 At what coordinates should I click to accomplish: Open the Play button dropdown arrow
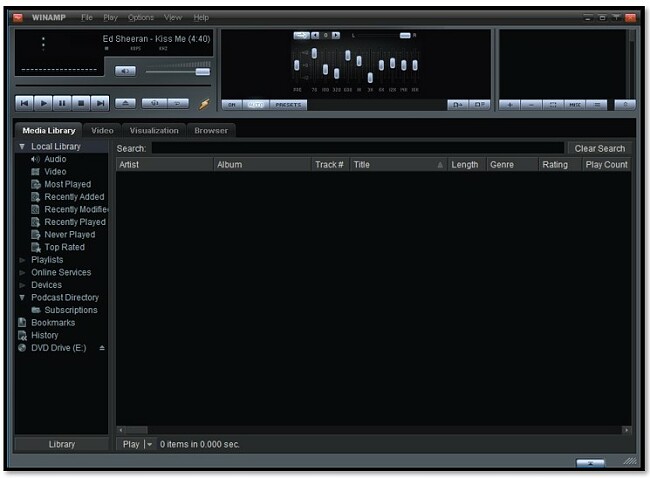(x=149, y=444)
